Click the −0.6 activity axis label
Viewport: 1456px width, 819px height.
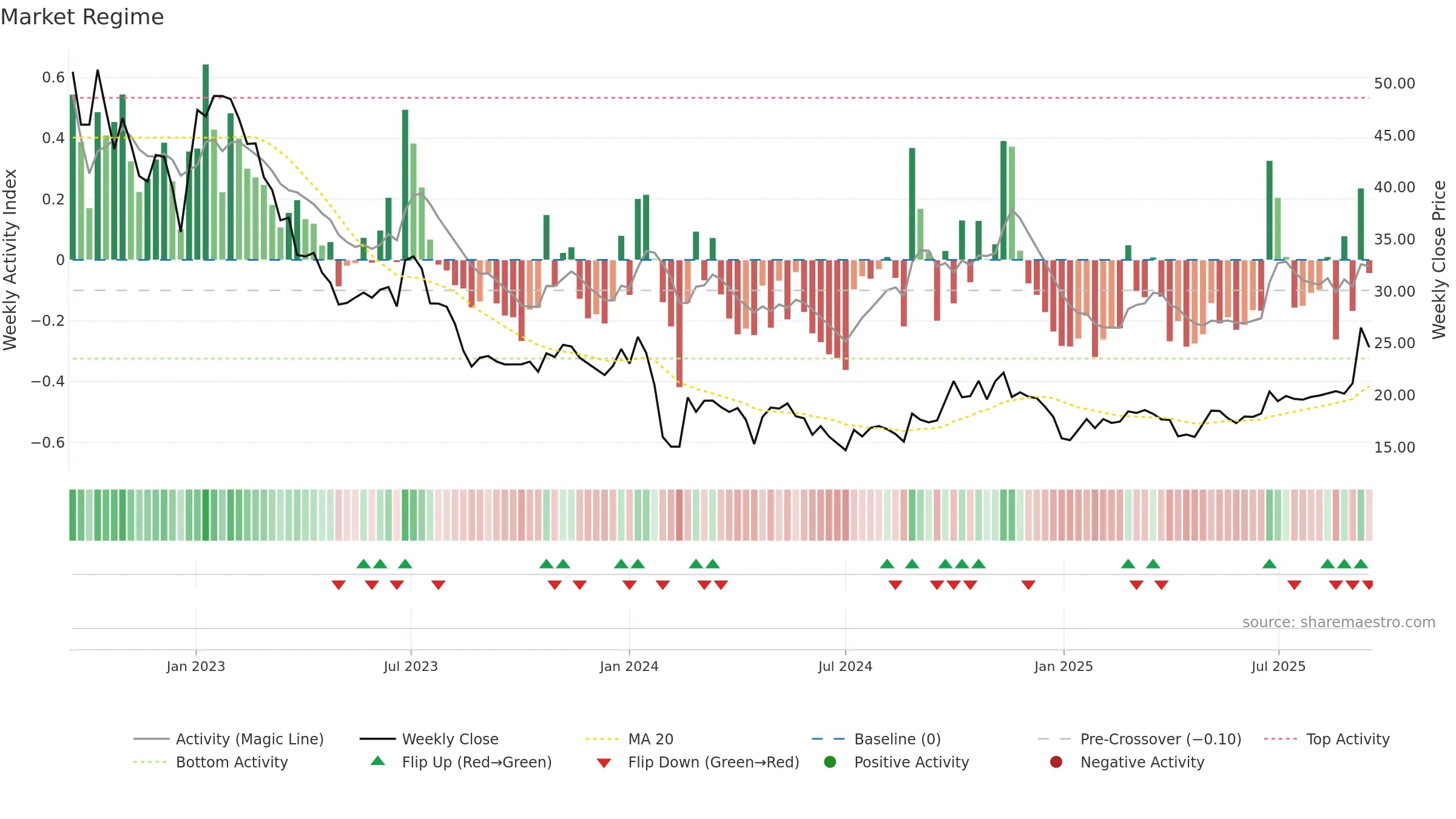click(48, 443)
